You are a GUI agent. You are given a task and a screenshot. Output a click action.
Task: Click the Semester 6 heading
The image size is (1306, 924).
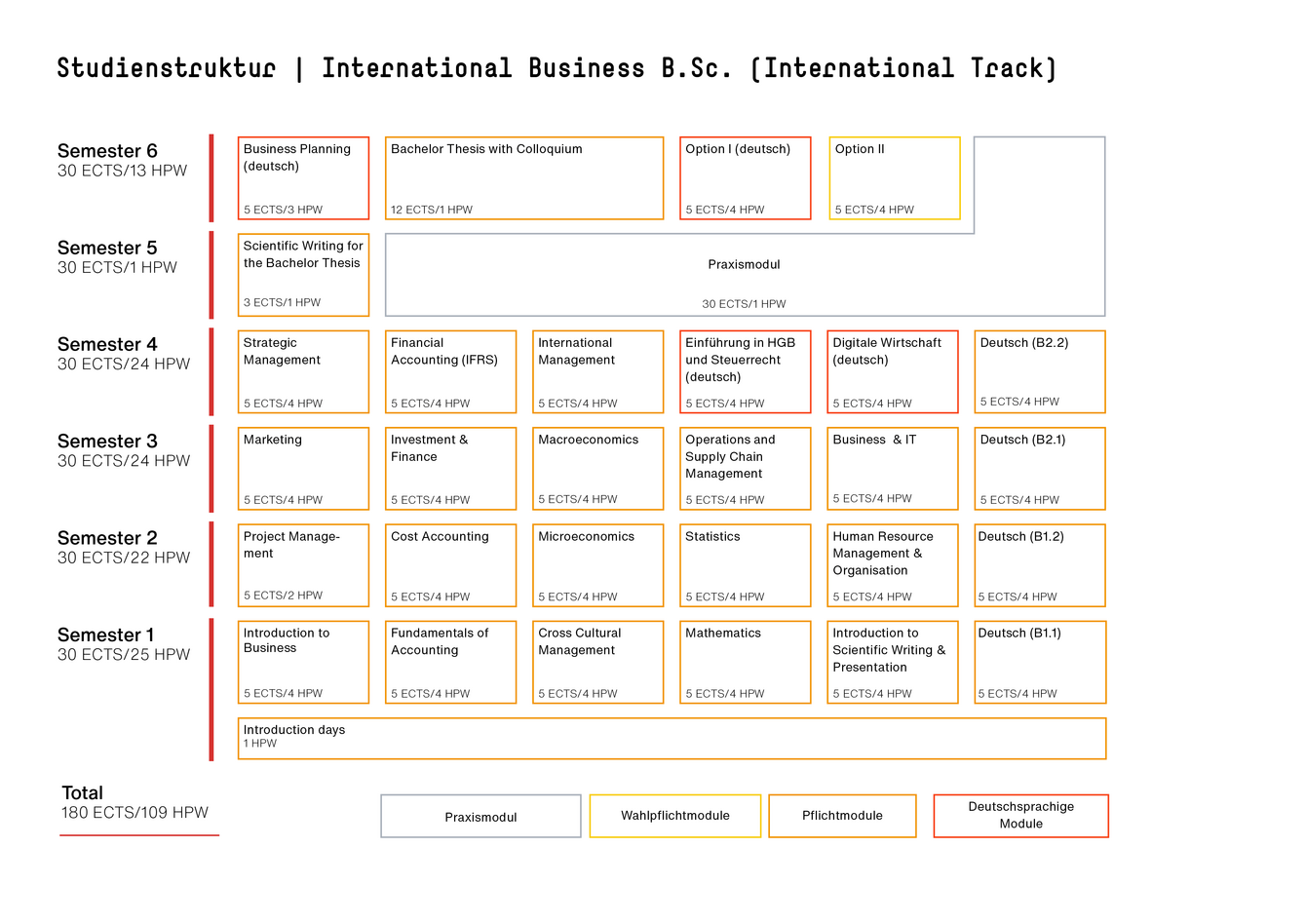107,151
